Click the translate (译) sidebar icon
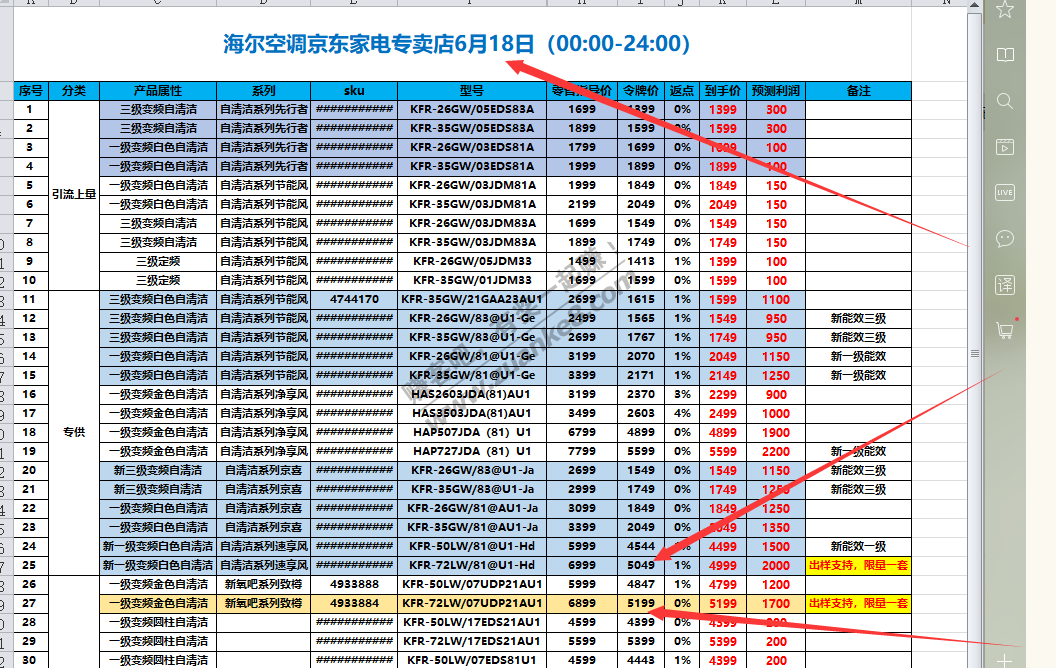The image size is (1056, 668). point(1005,284)
